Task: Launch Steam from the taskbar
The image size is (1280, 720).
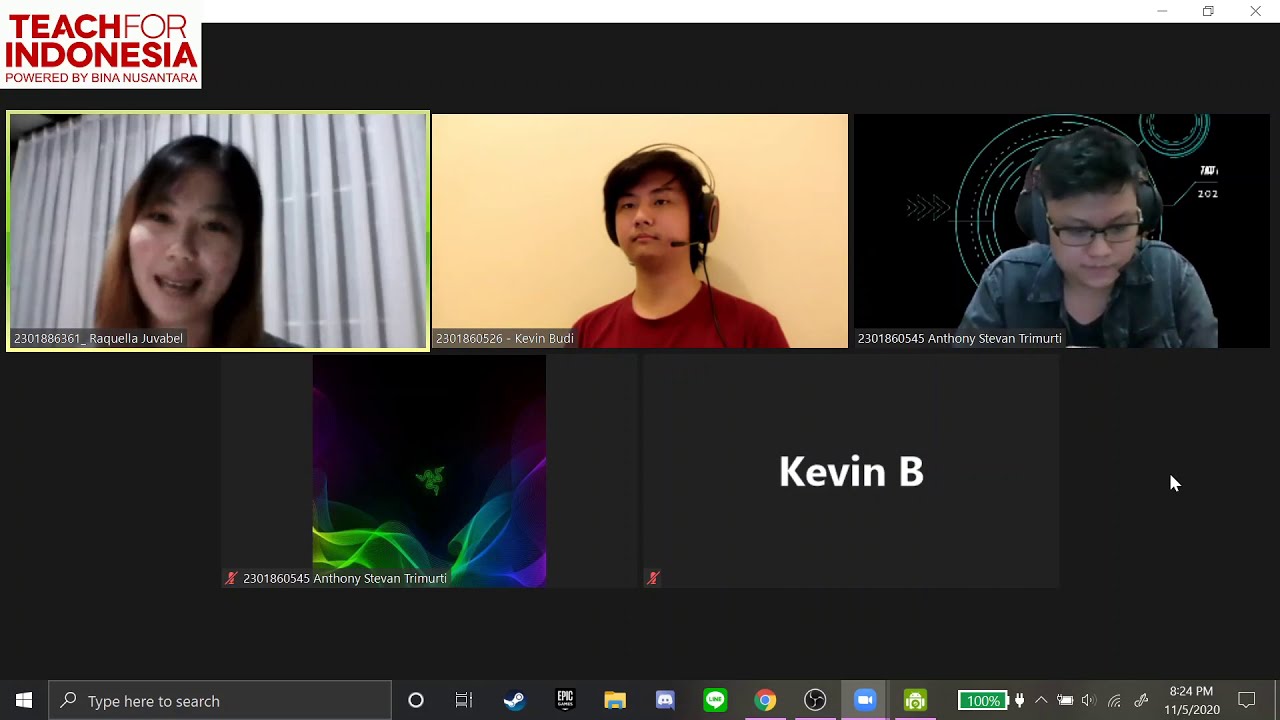Action: 514,701
